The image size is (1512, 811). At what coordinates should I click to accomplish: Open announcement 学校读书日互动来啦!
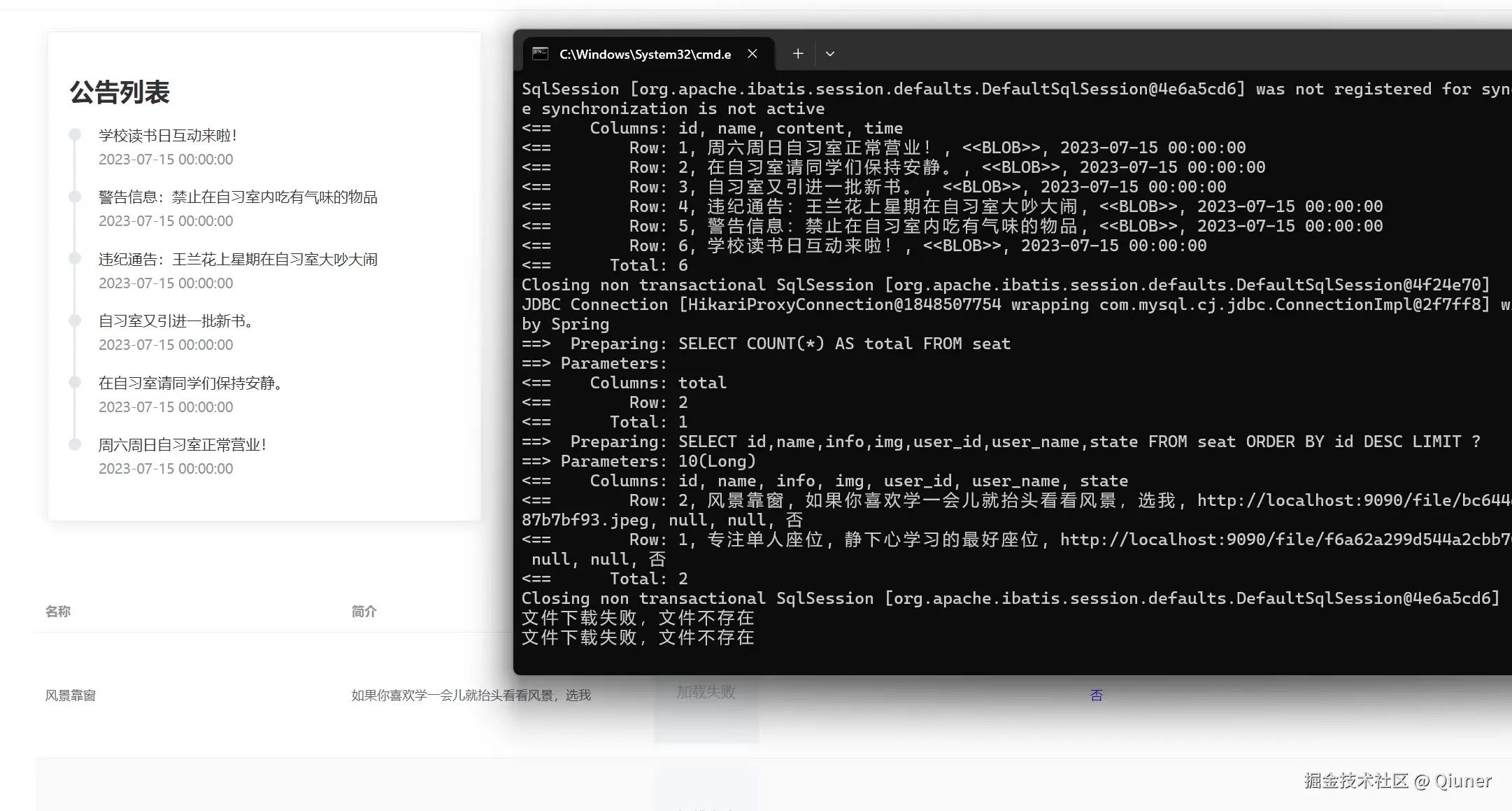pos(168,136)
